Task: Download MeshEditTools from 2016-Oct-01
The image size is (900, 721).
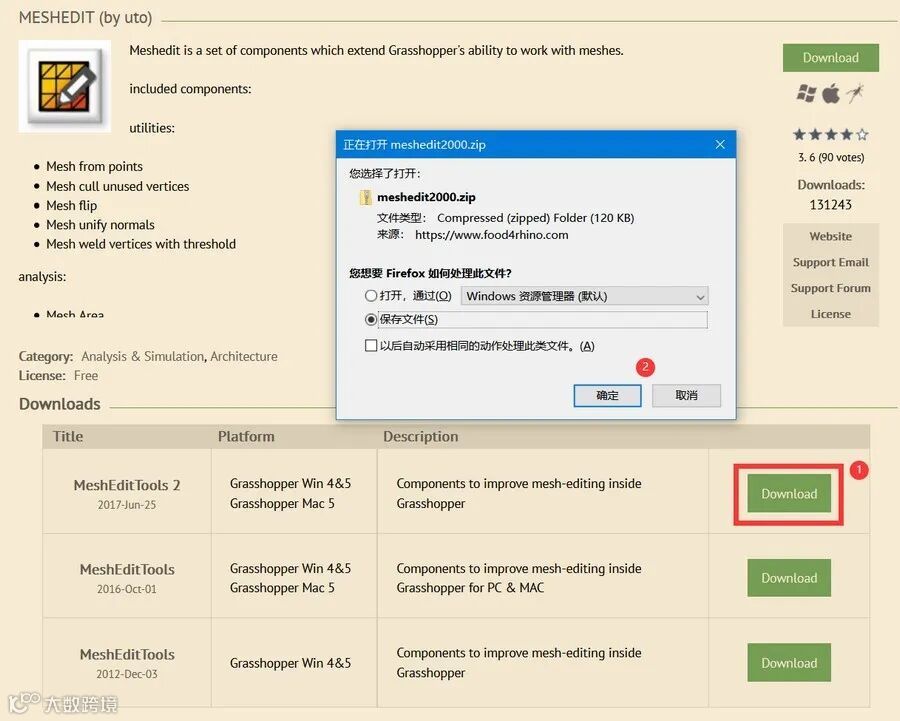Action: click(789, 578)
